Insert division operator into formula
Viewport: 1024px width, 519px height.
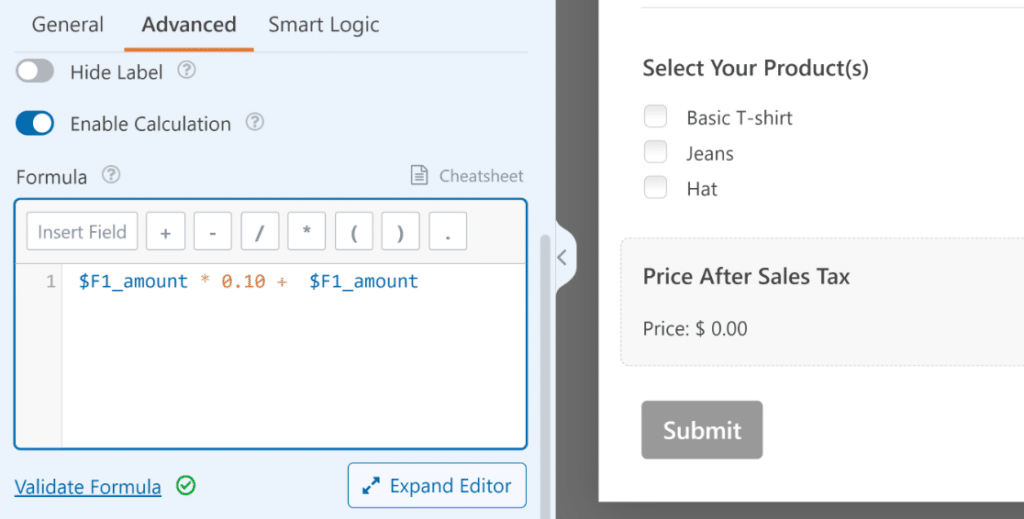click(260, 232)
